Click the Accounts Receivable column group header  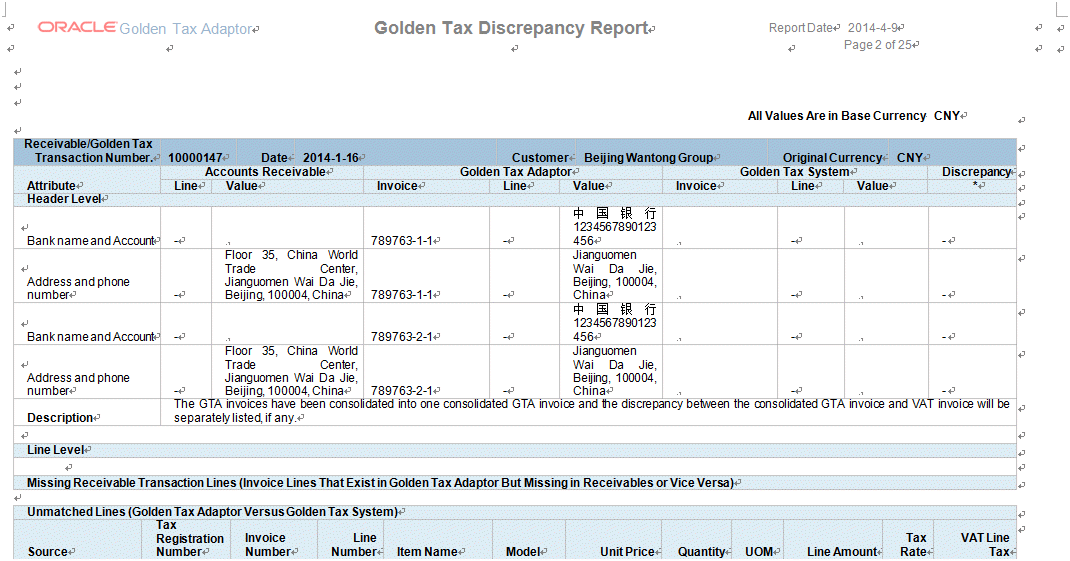pos(265,172)
